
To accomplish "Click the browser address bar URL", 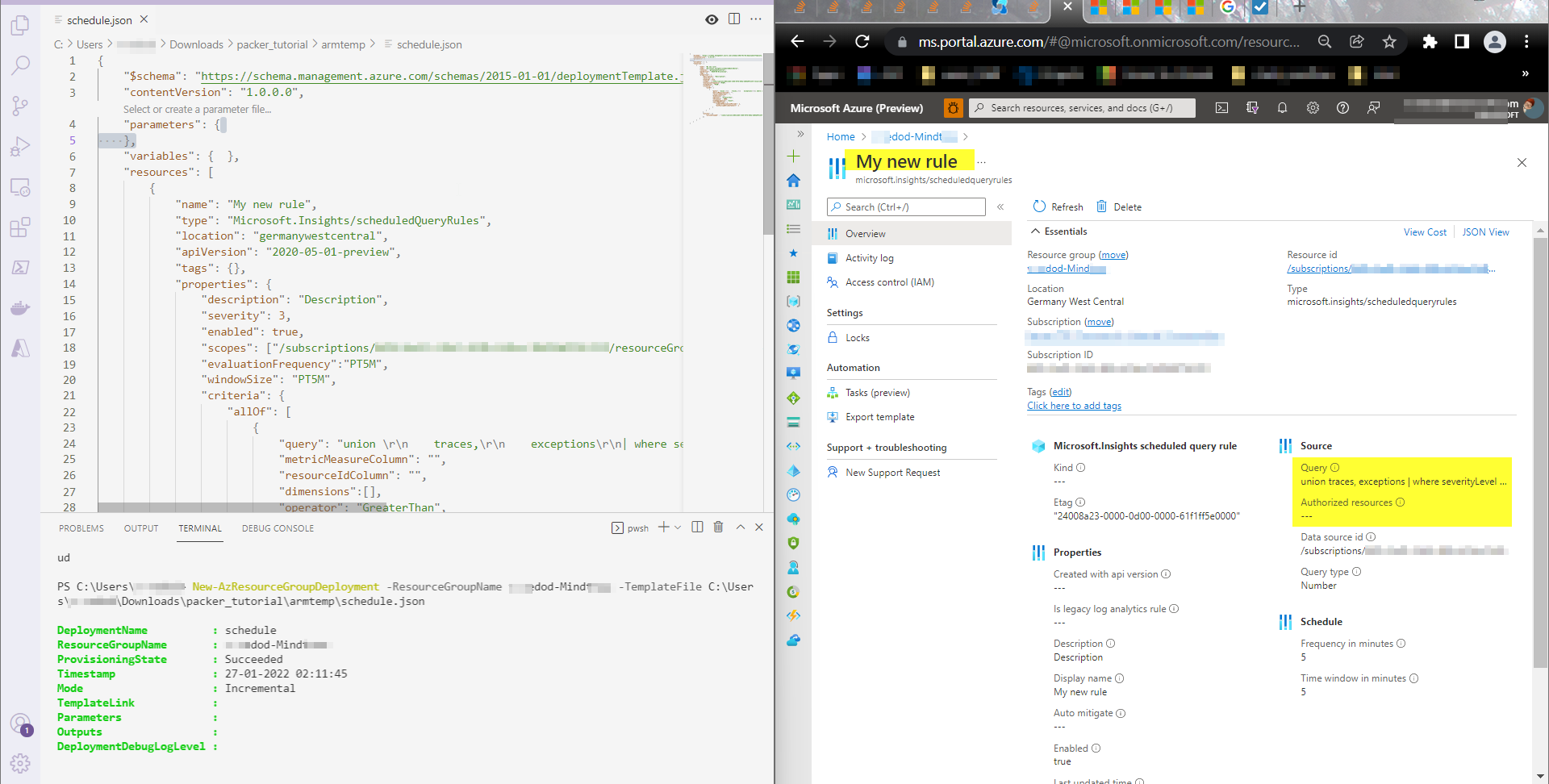I will [x=1109, y=42].
